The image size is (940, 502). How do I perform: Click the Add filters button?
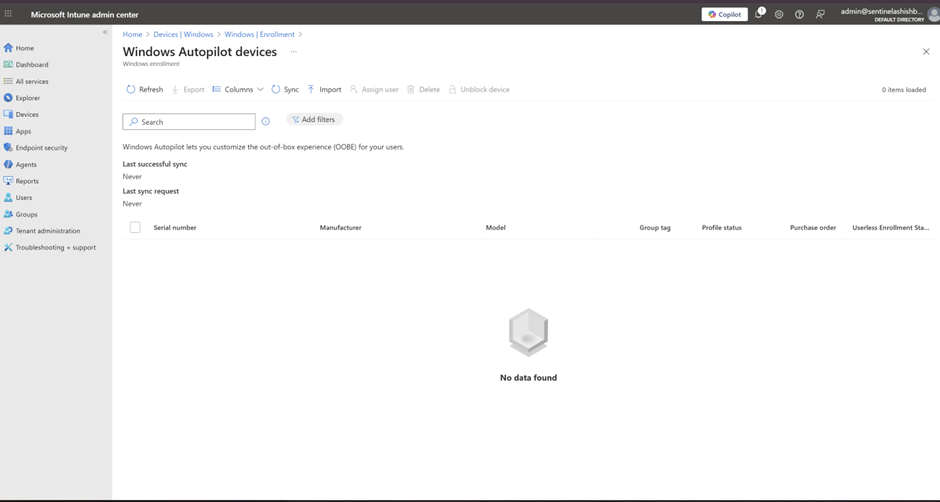tap(314, 120)
